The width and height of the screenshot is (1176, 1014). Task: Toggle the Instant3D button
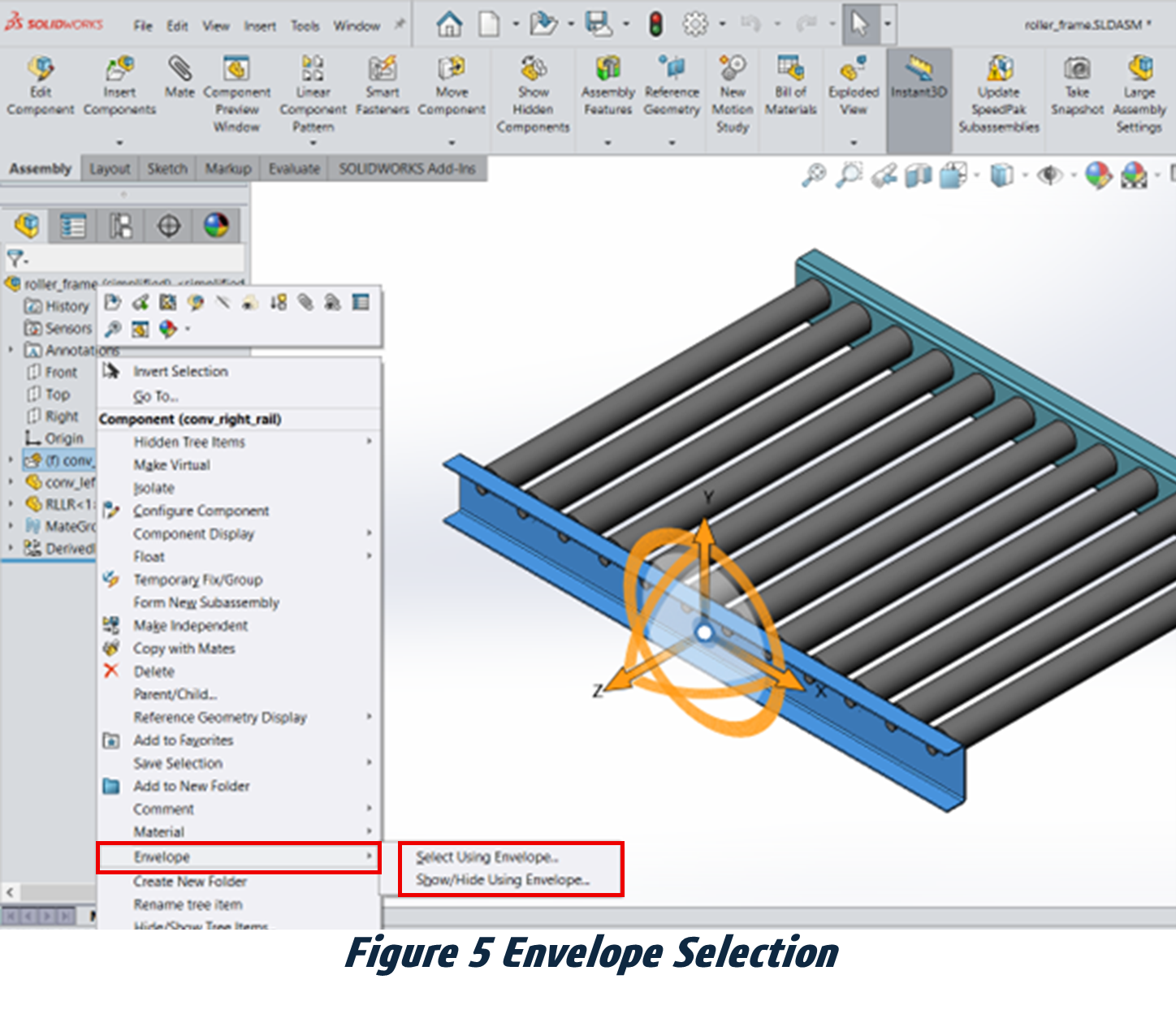[919, 77]
